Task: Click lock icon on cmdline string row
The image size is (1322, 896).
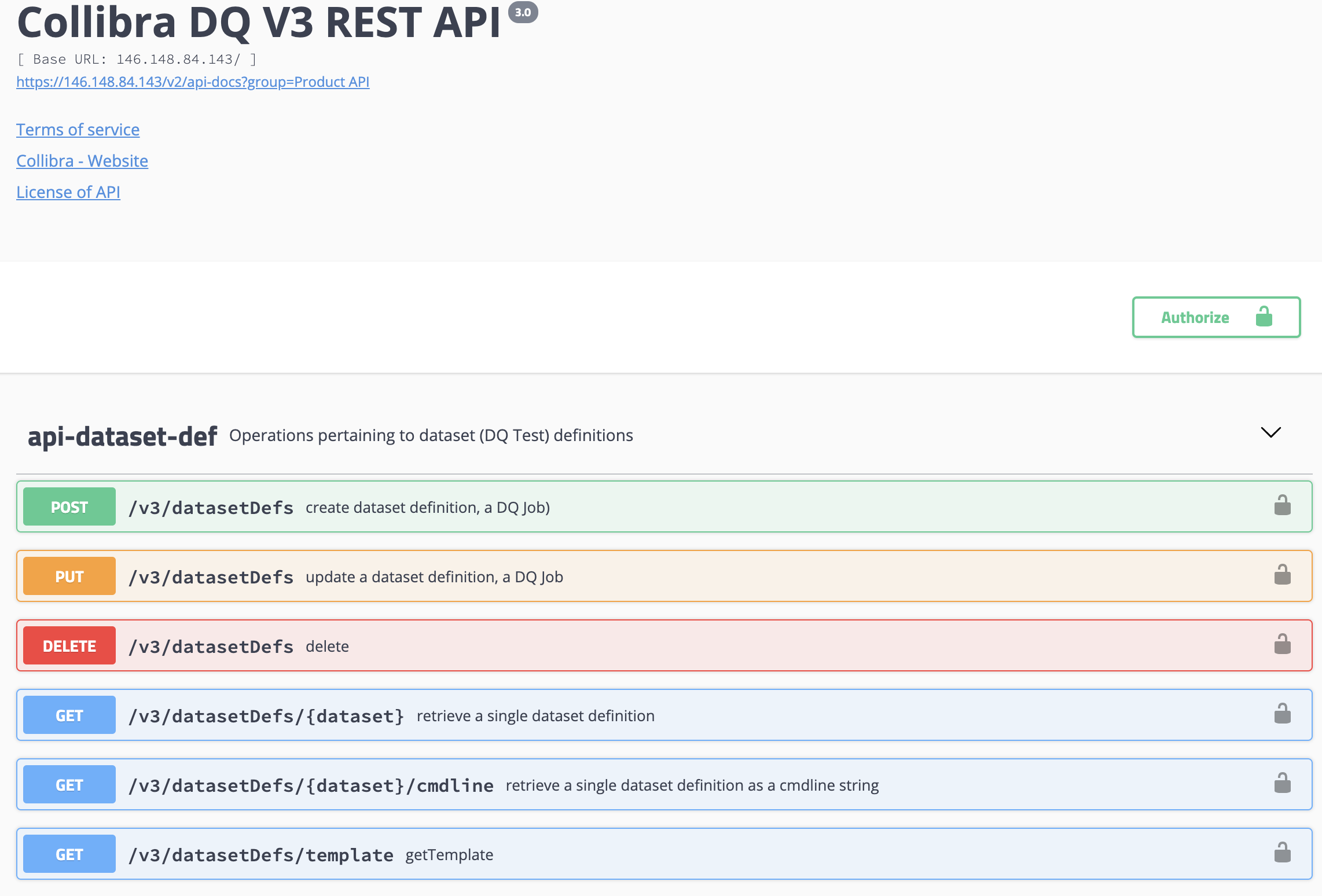Action: (1283, 783)
